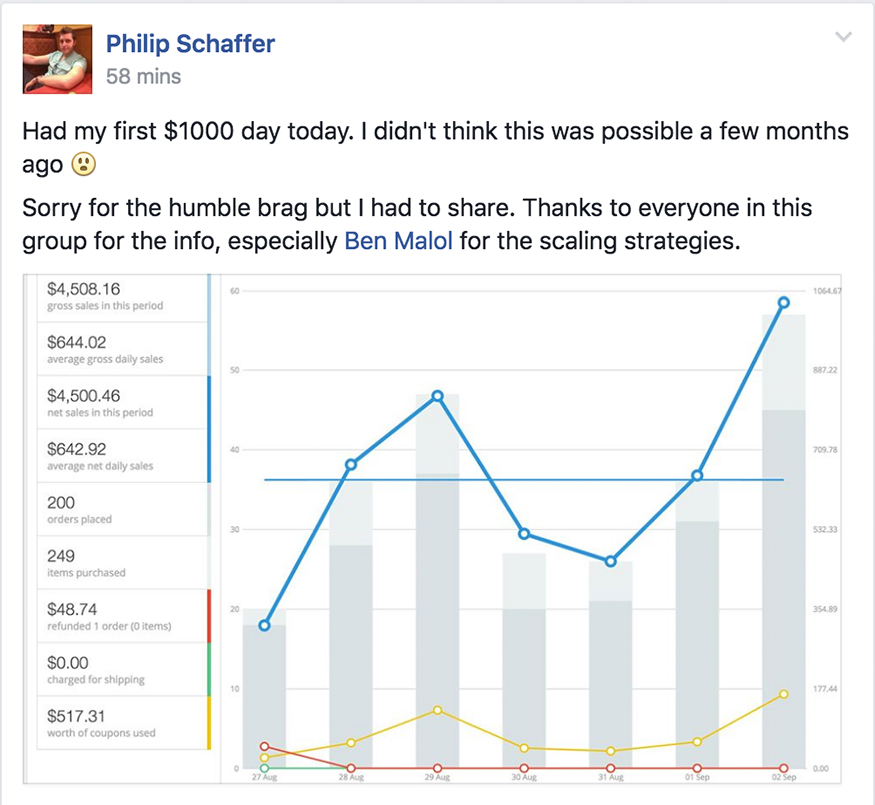875x805 pixels.
Task: Click the yellow coupons point for 02 Sep
Action: click(784, 694)
